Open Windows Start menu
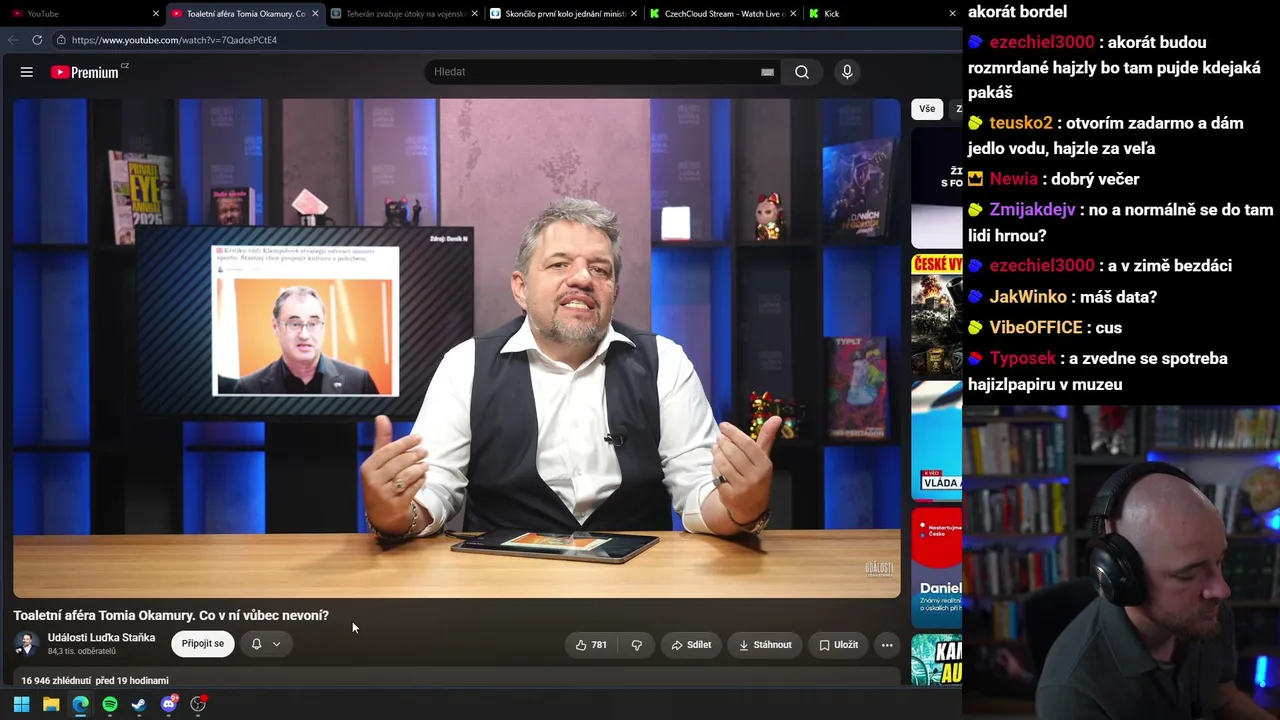 tap(21, 704)
